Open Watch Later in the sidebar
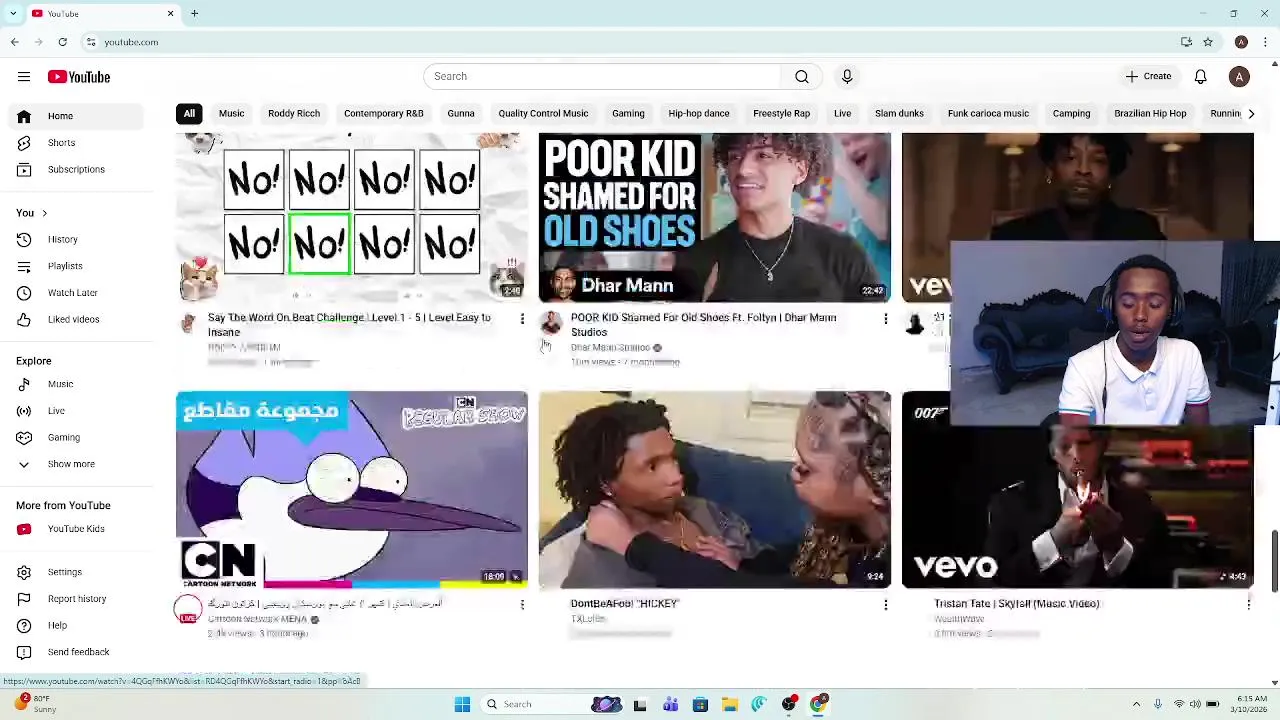The image size is (1280, 720). coord(78,293)
